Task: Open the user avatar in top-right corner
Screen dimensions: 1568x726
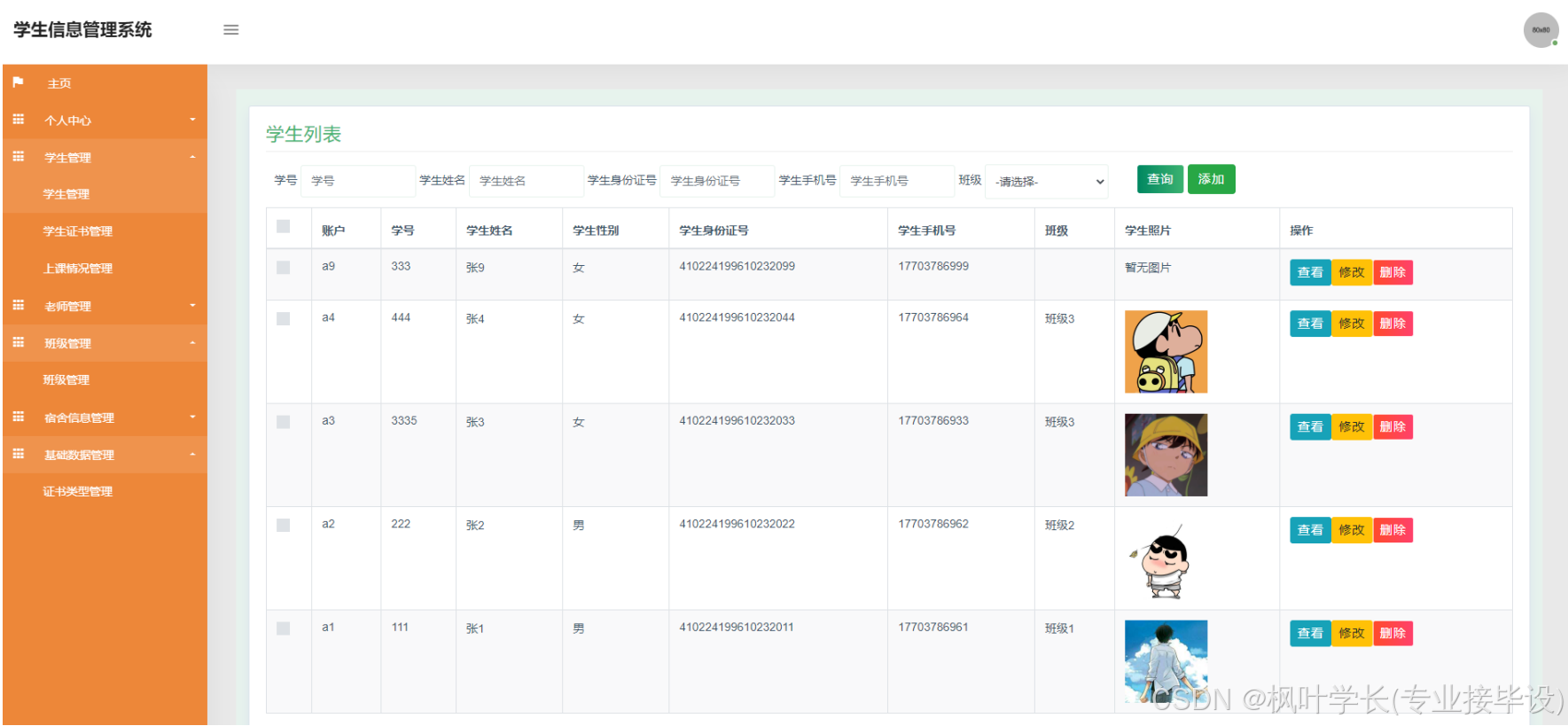Action: point(1541,30)
